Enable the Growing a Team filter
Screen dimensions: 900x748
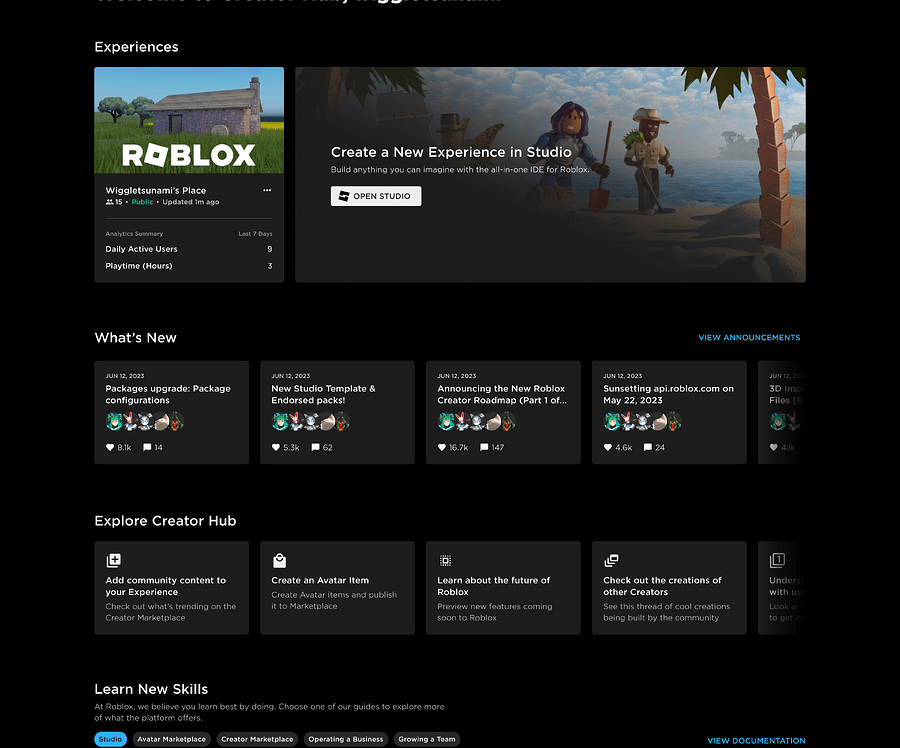click(427, 739)
